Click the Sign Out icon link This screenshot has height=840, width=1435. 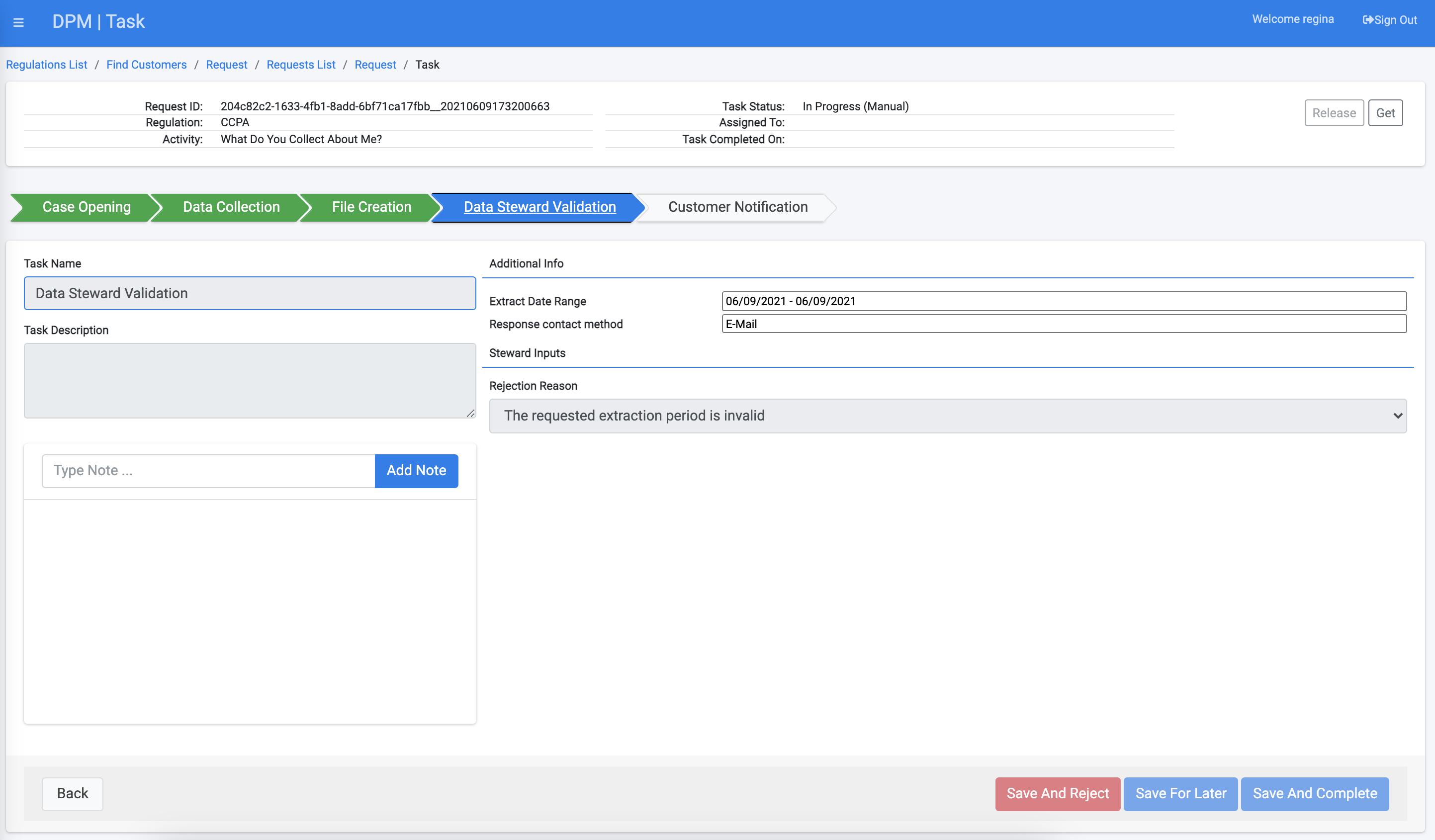point(1389,20)
